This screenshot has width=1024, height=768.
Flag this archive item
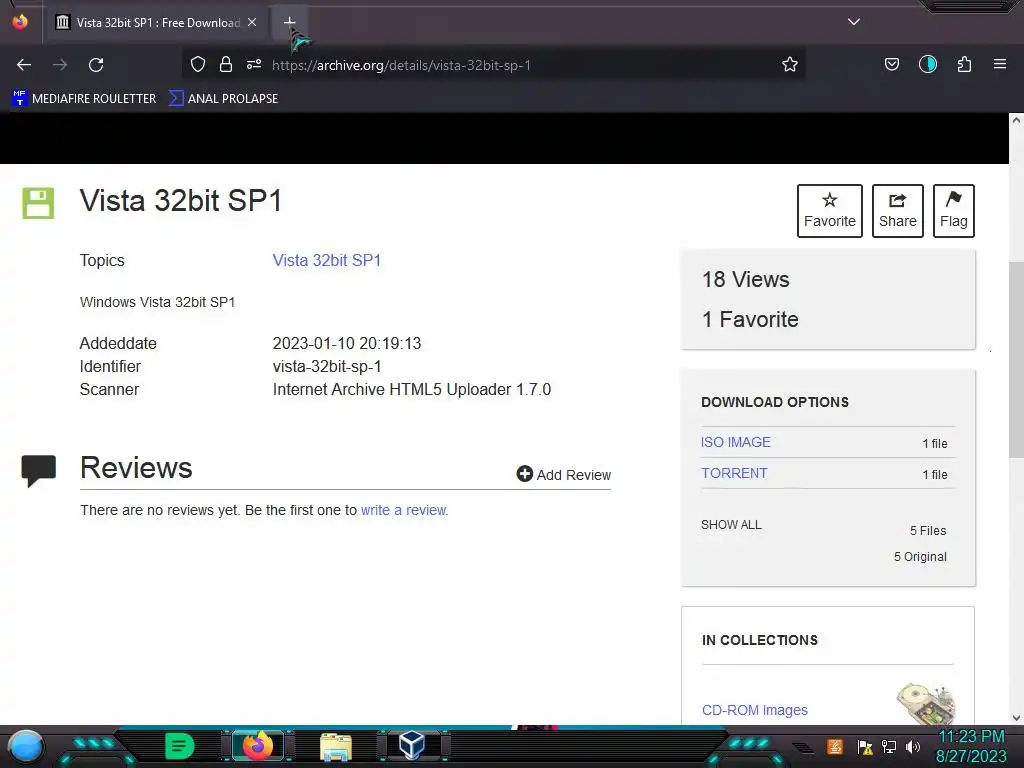953,211
